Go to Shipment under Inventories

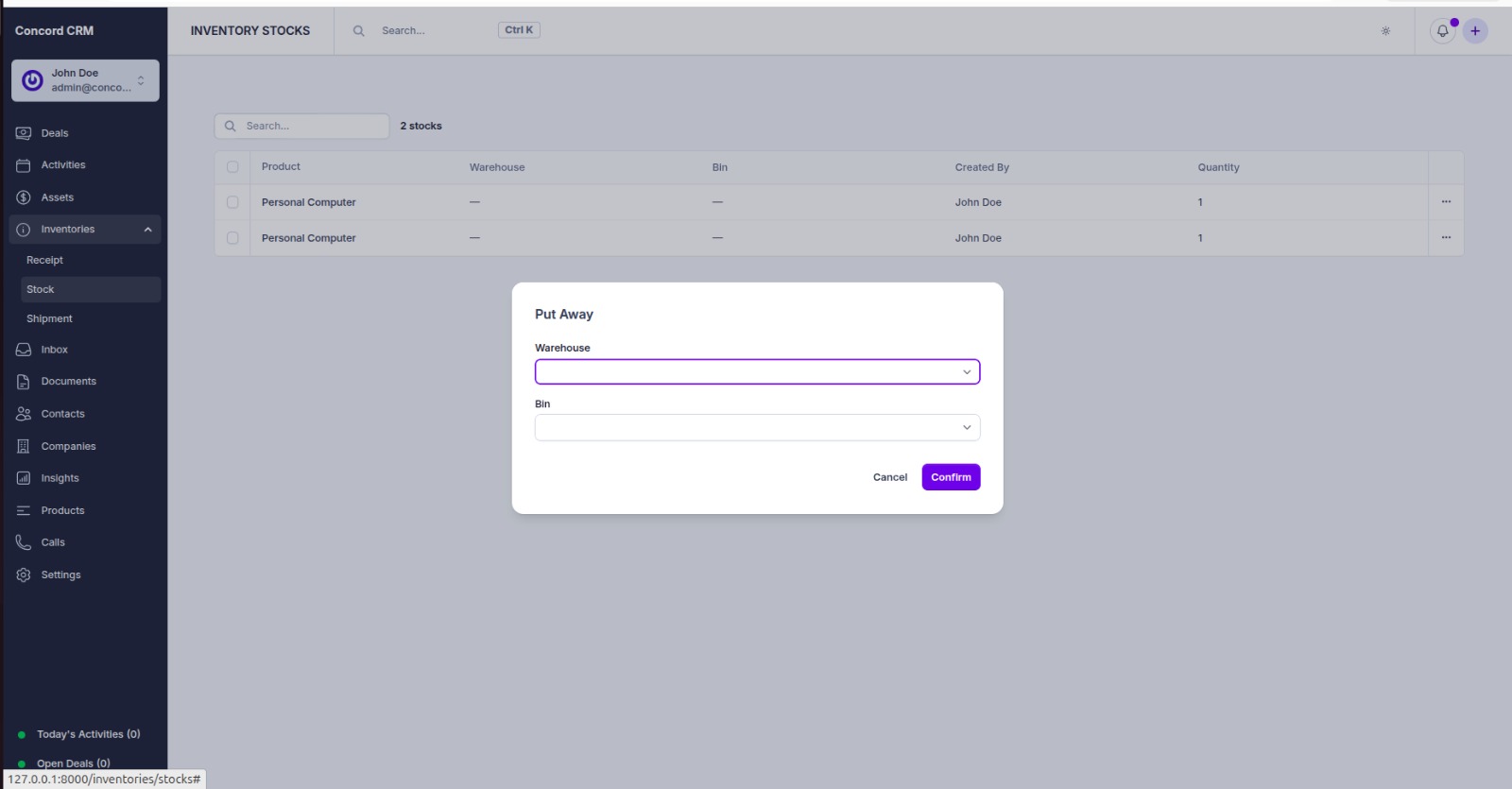tap(49, 319)
